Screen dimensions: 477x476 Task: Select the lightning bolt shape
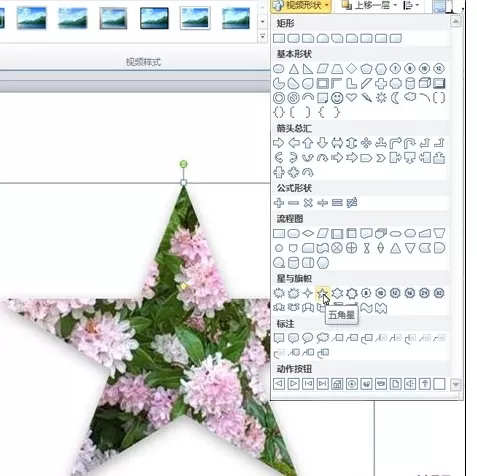pyautogui.click(x=366, y=98)
